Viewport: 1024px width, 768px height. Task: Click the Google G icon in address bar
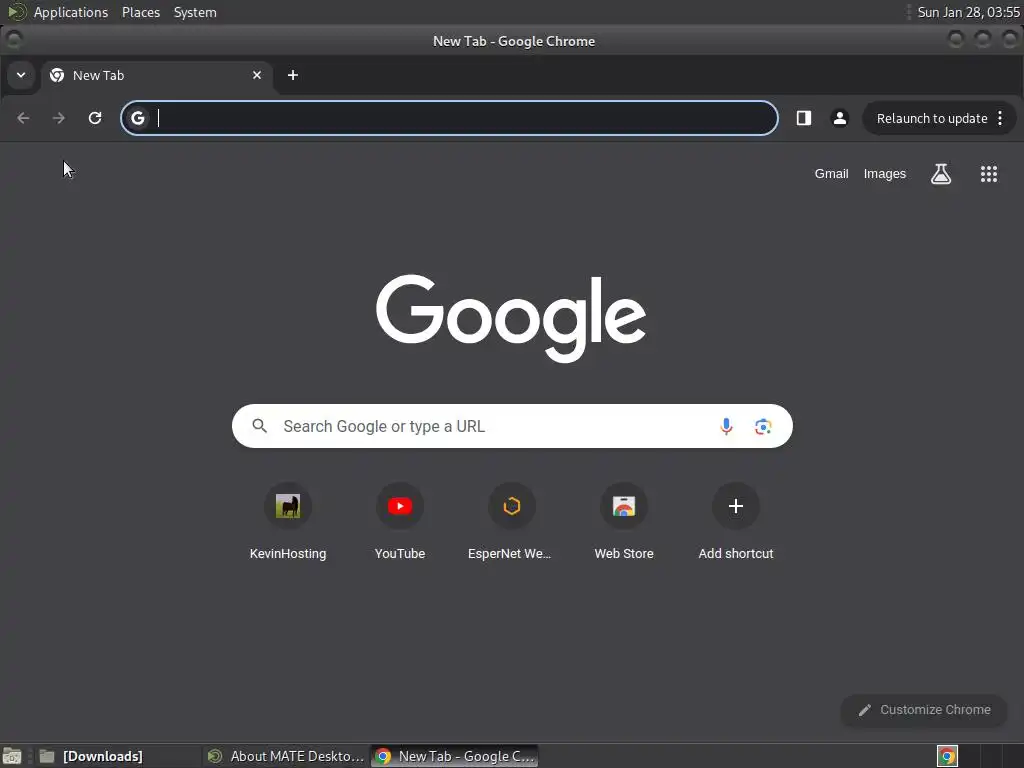138,118
